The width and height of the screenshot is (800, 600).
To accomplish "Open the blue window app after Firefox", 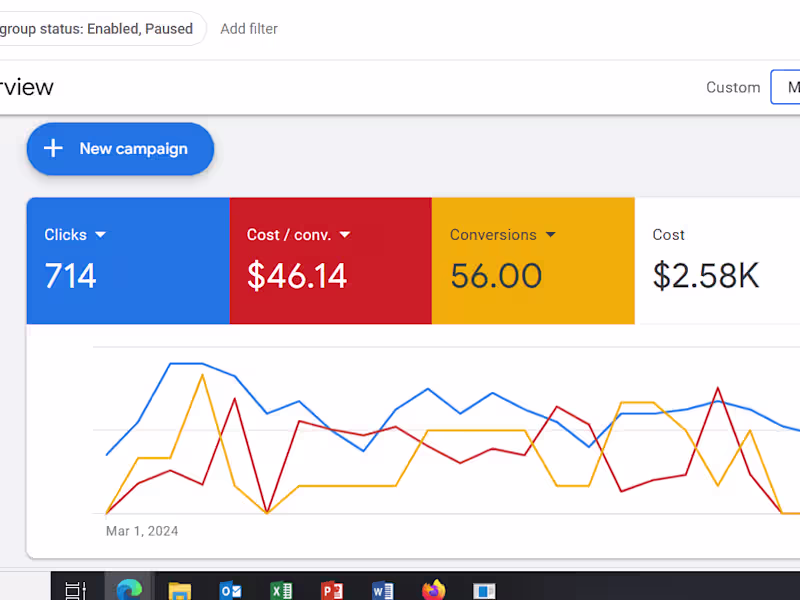I will point(484,591).
